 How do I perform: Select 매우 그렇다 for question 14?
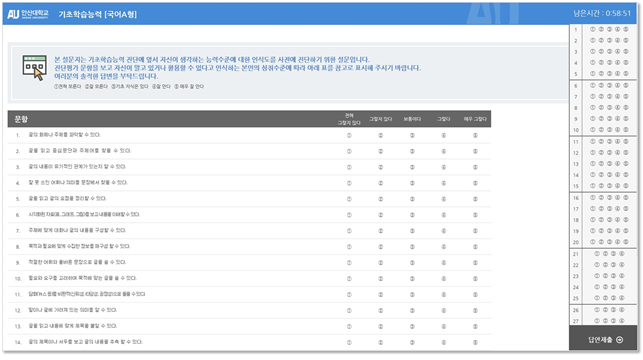coord(475,342)
